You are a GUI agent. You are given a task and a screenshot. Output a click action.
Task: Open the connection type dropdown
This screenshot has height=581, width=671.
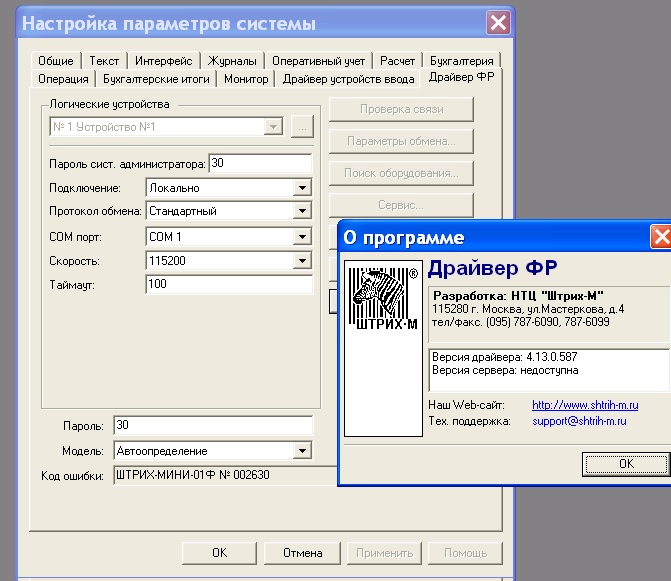tap(303, 187)
